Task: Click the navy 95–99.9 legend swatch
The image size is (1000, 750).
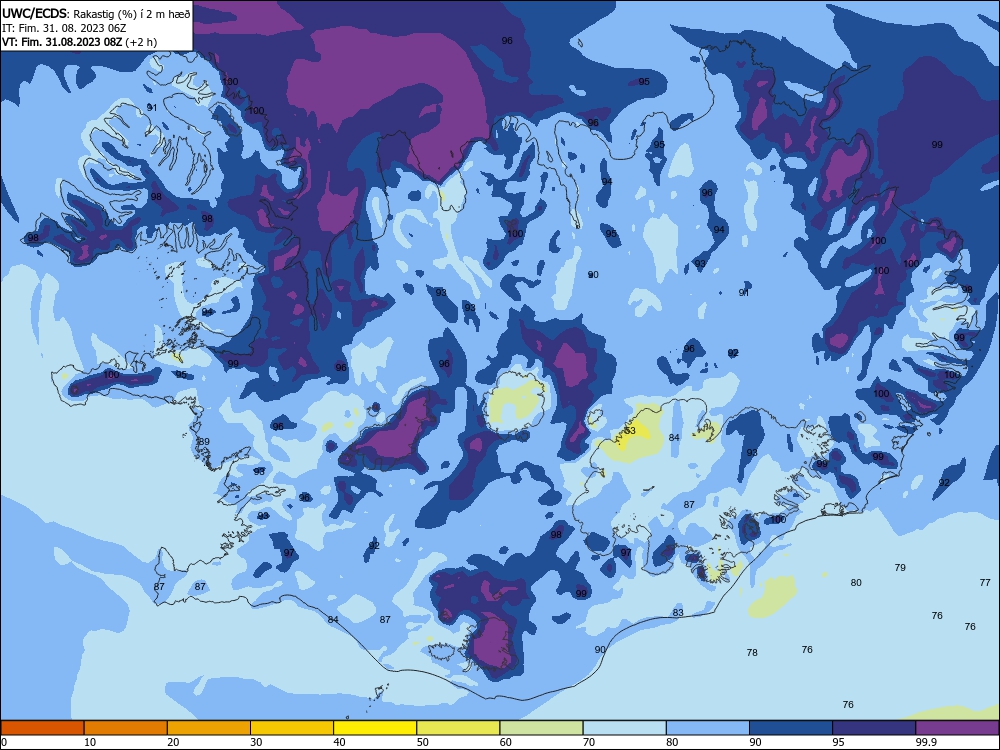Action: coord(874,728)
